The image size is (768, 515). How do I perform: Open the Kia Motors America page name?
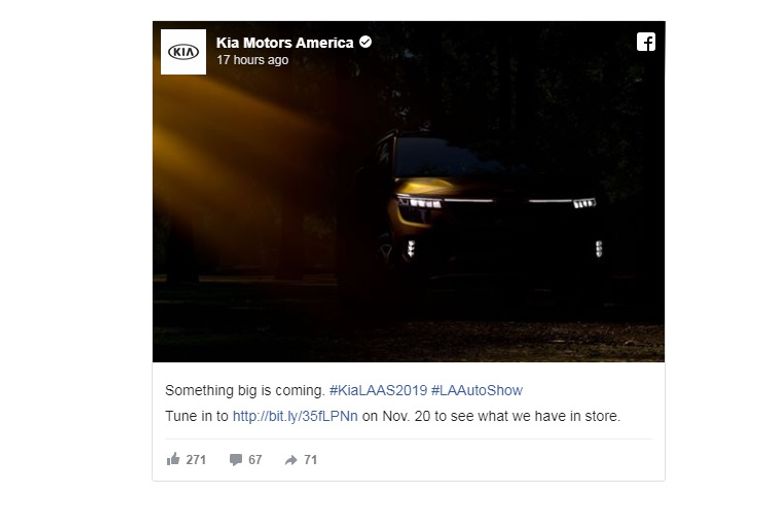click(285, 43)
